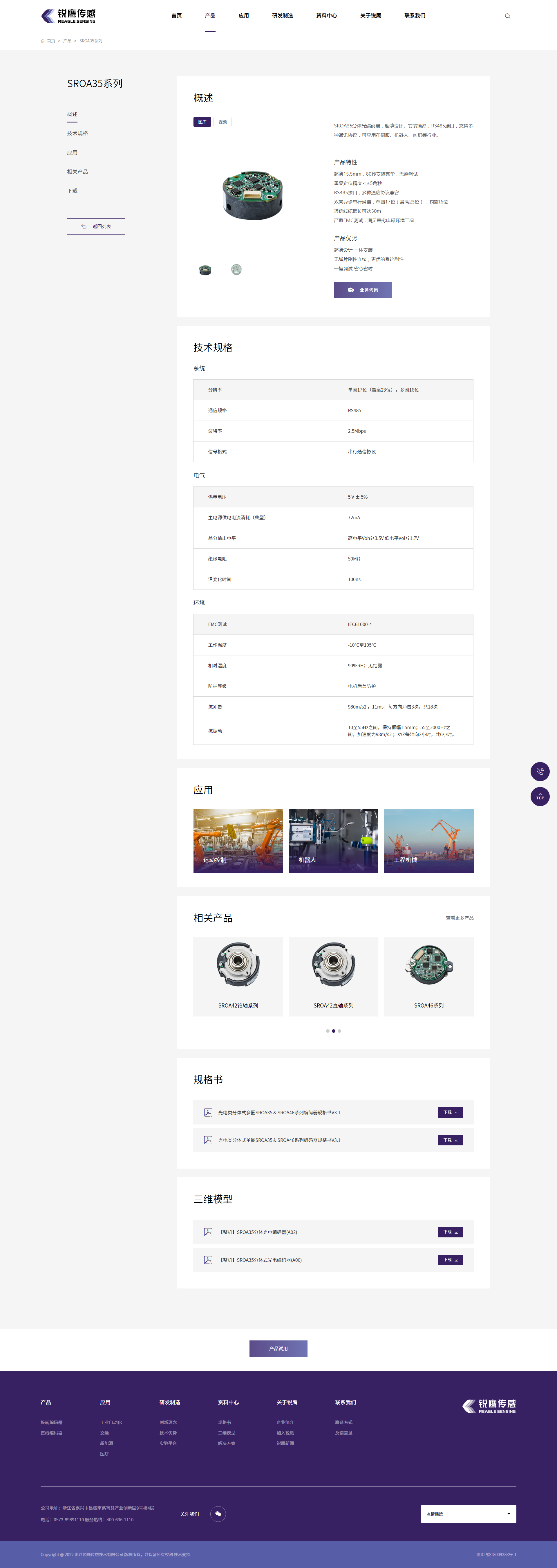Click the WeChat follow-us icon

(218, 1513)
